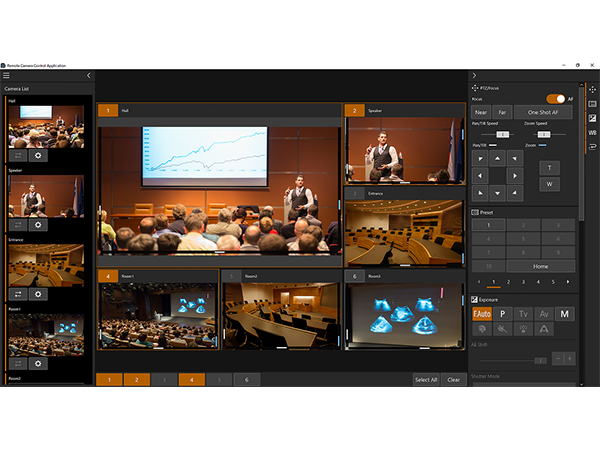Open settings gear for Hall camera

click(39, 156)
